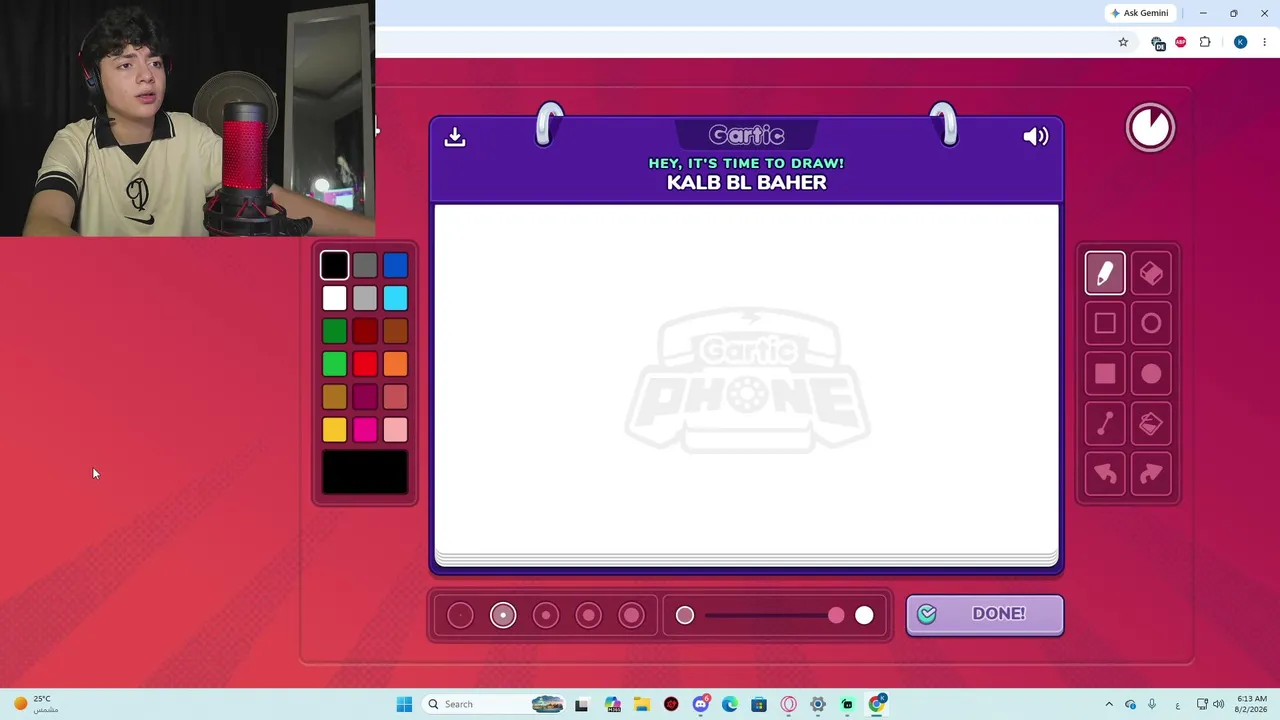Activate the paint bucket fill tool
This screenshot has width=1280, height=720.
[x=1151, y=424]
